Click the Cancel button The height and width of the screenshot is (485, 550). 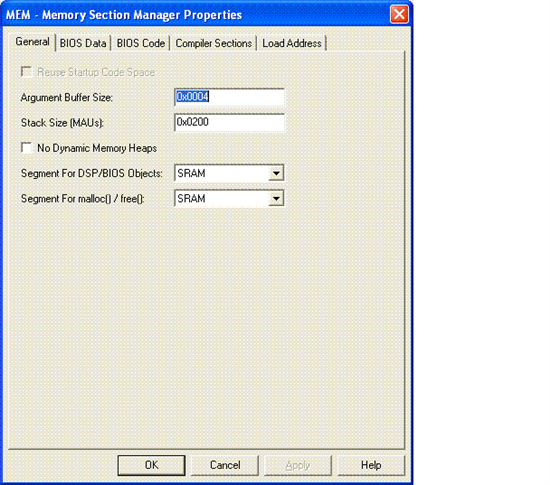(x=225, y=465)
